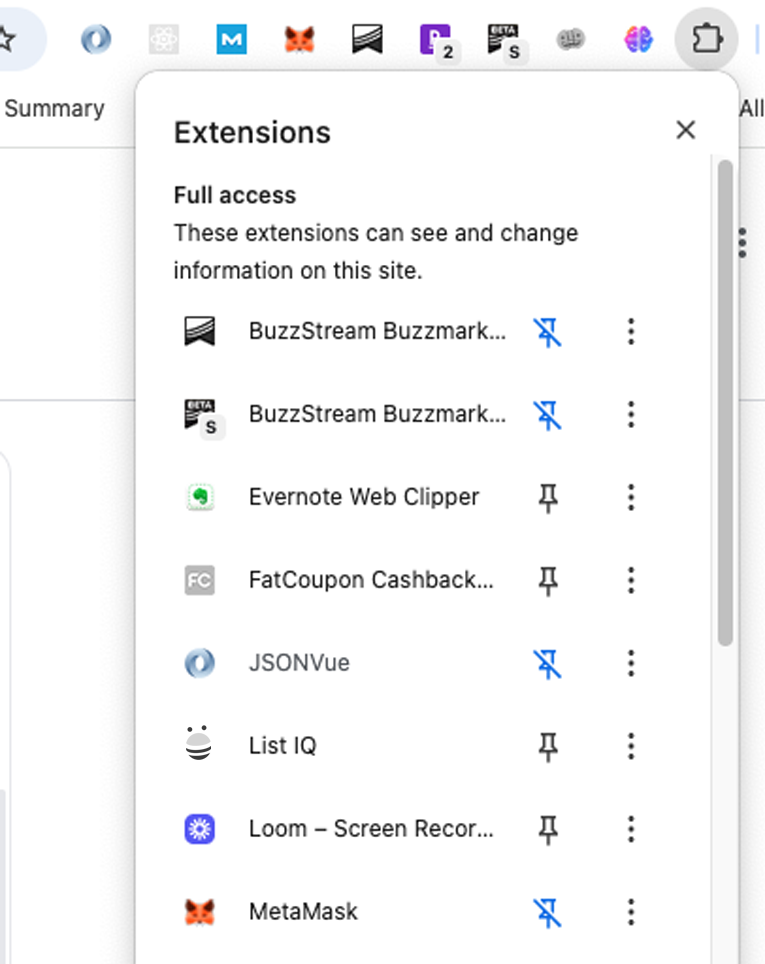Image resolution: width=765 pixels, height=964 pixels.
Task: Open the blue M extension in the toolbar
Action: tap(231, 39)
